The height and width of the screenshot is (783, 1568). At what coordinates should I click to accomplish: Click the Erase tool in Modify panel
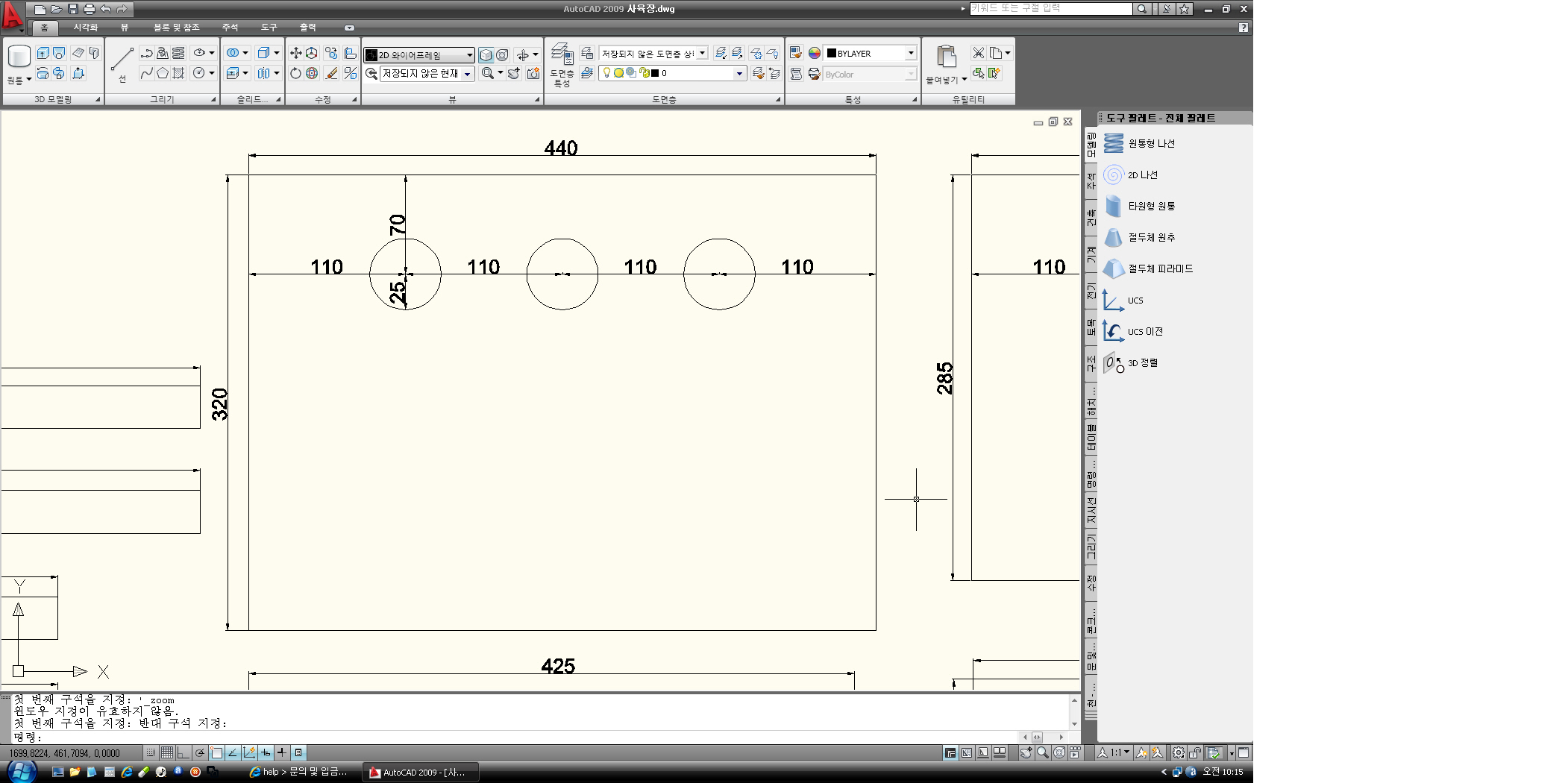point(331,73)
